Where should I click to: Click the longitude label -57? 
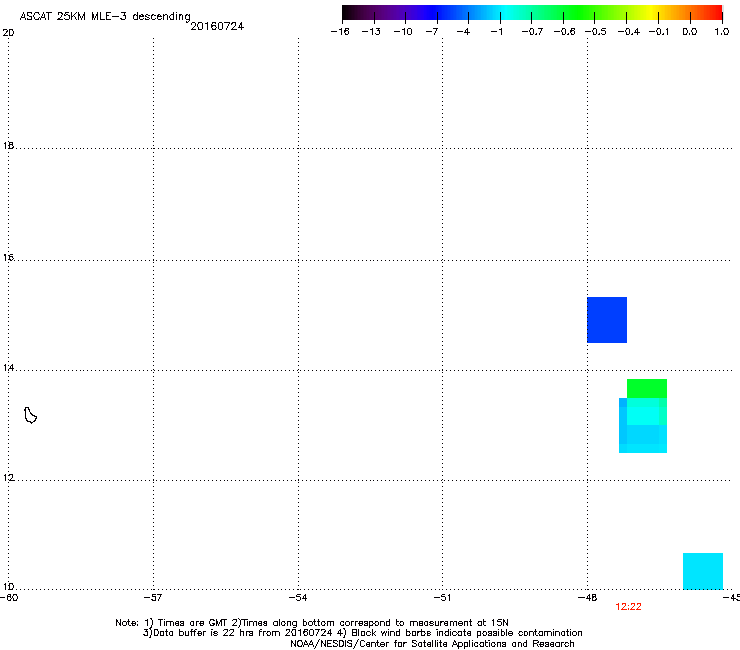pos(153,598)
